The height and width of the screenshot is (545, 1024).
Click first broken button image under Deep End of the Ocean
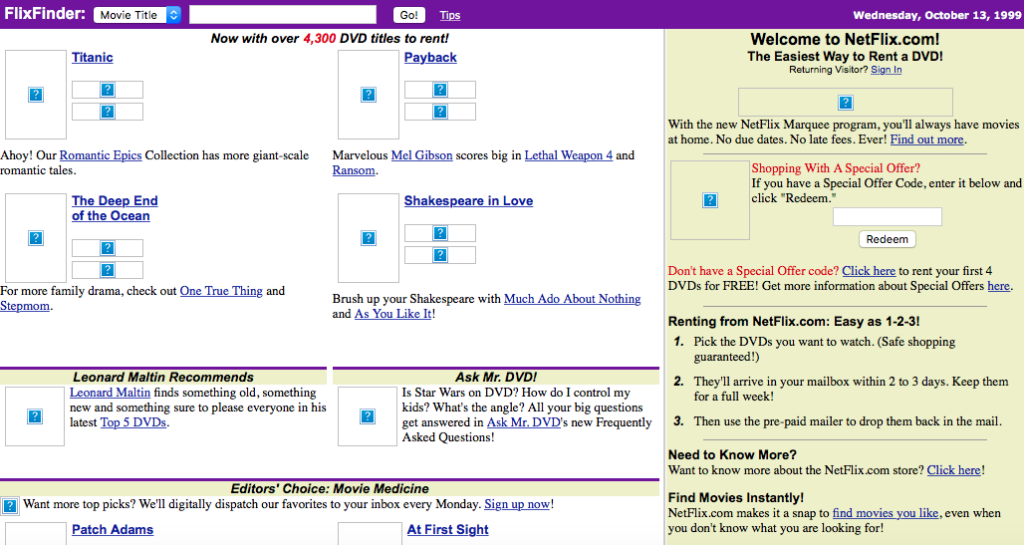coord(107,248)
